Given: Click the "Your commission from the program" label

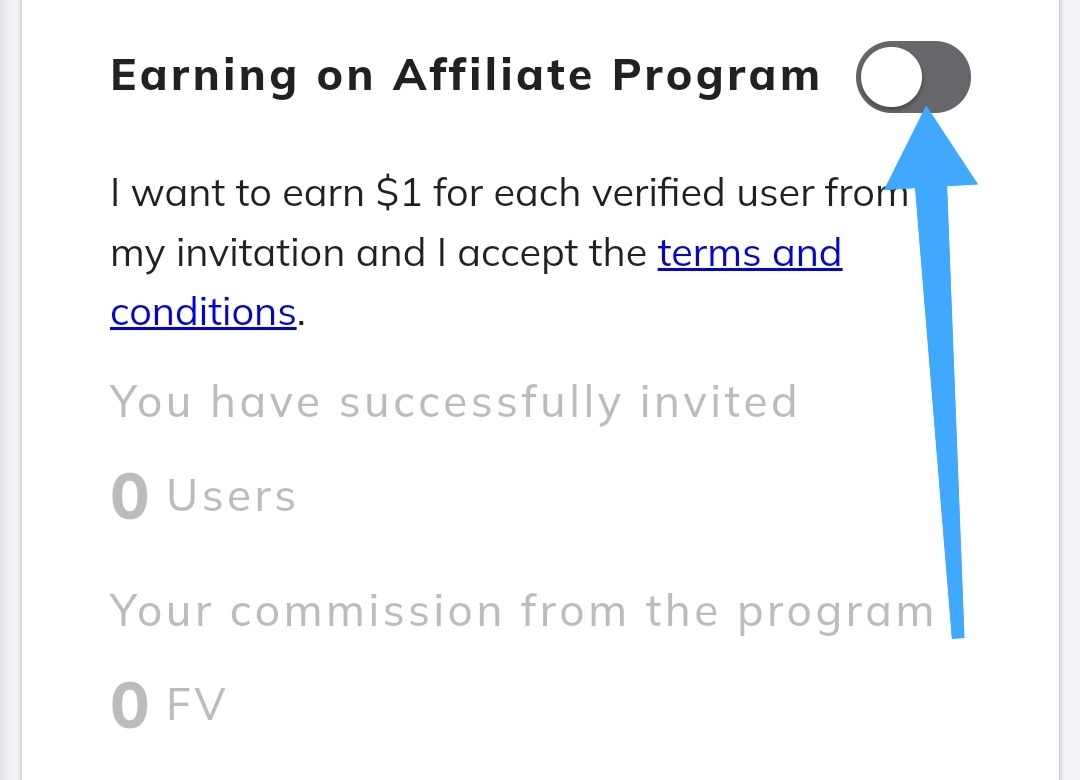Looking at the screenshot, I should pyautogui.click(x=522, y=611).
